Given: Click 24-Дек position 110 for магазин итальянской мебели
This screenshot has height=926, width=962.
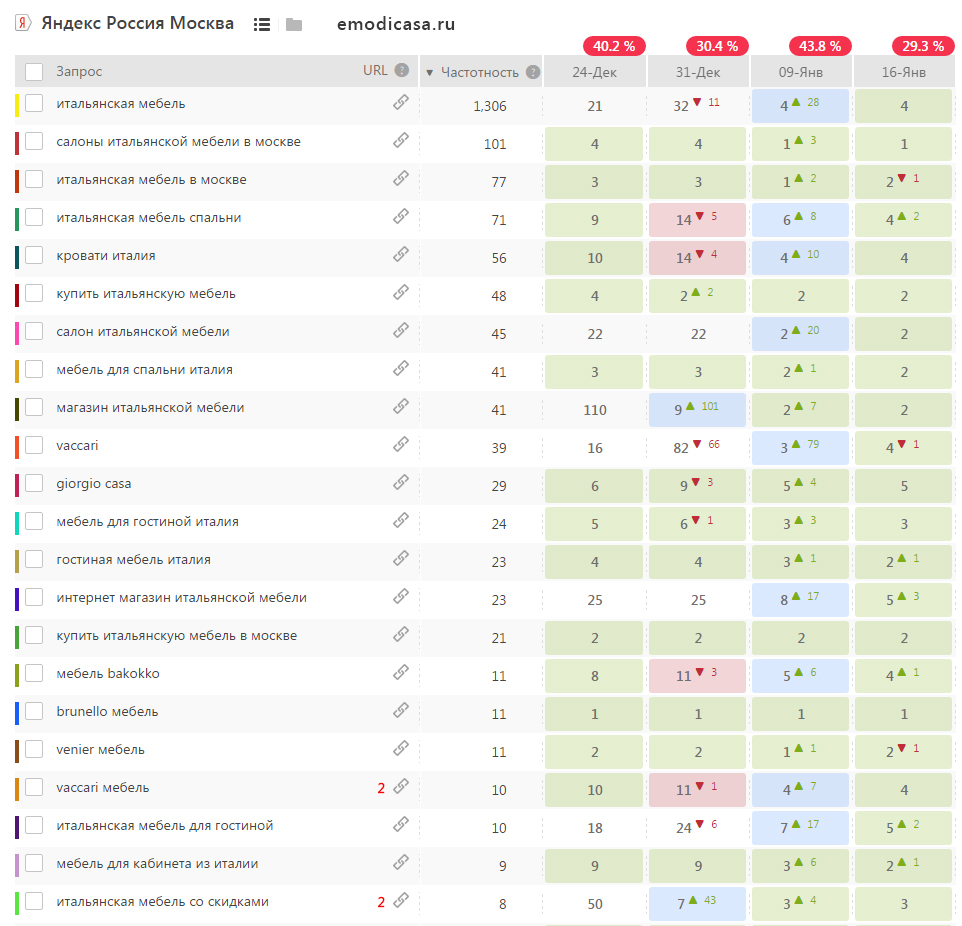Looking at the screenshot, I should point(595,410).
